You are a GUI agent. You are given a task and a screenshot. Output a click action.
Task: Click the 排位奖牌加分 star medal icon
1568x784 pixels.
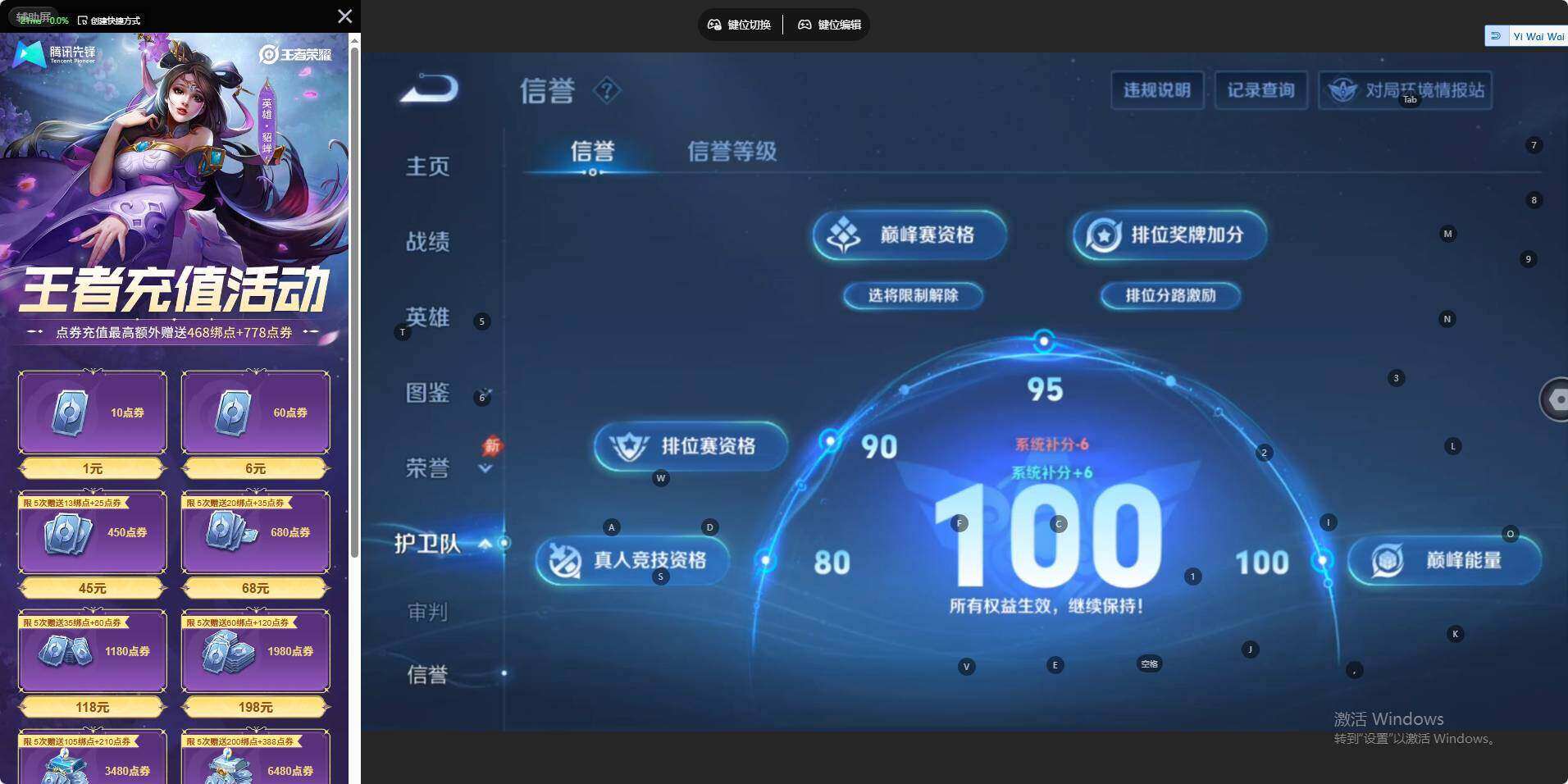1103,235
